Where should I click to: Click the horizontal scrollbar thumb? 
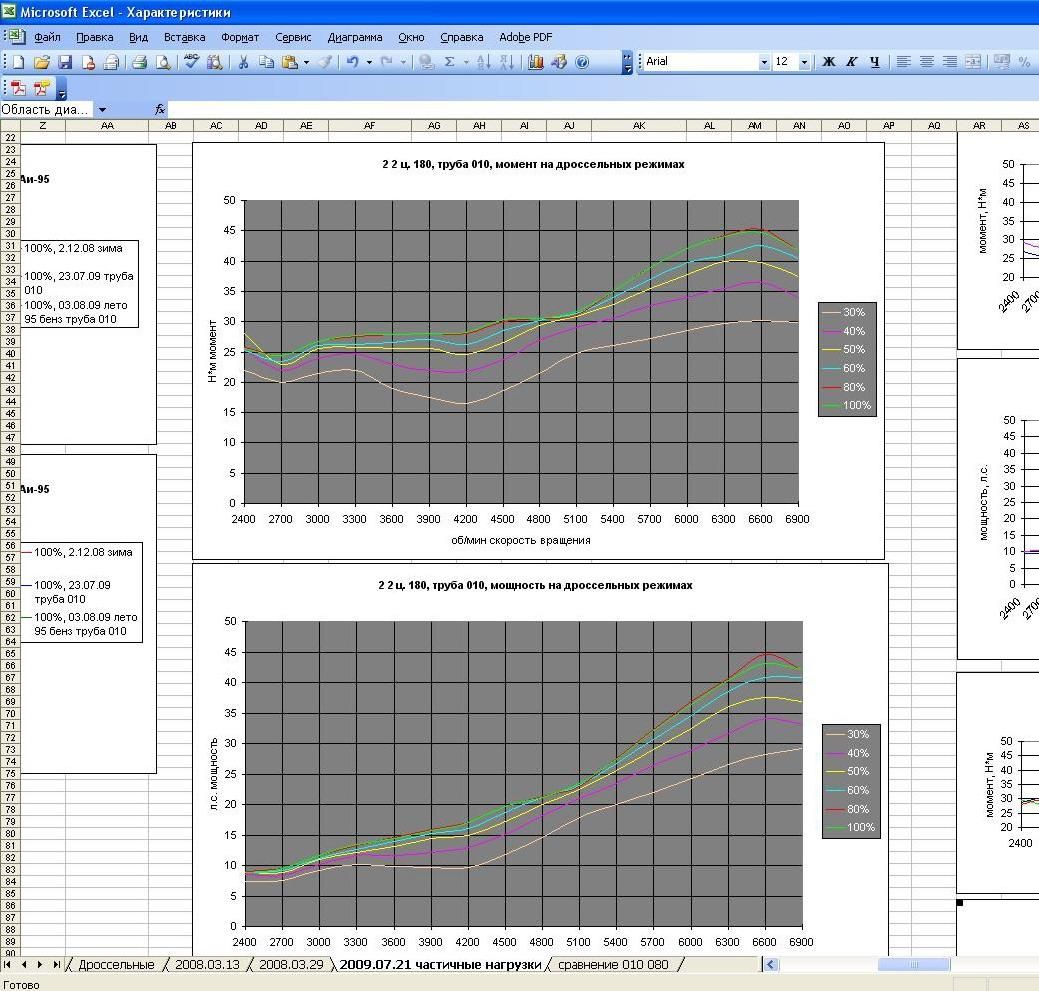[x=914, y=965]
